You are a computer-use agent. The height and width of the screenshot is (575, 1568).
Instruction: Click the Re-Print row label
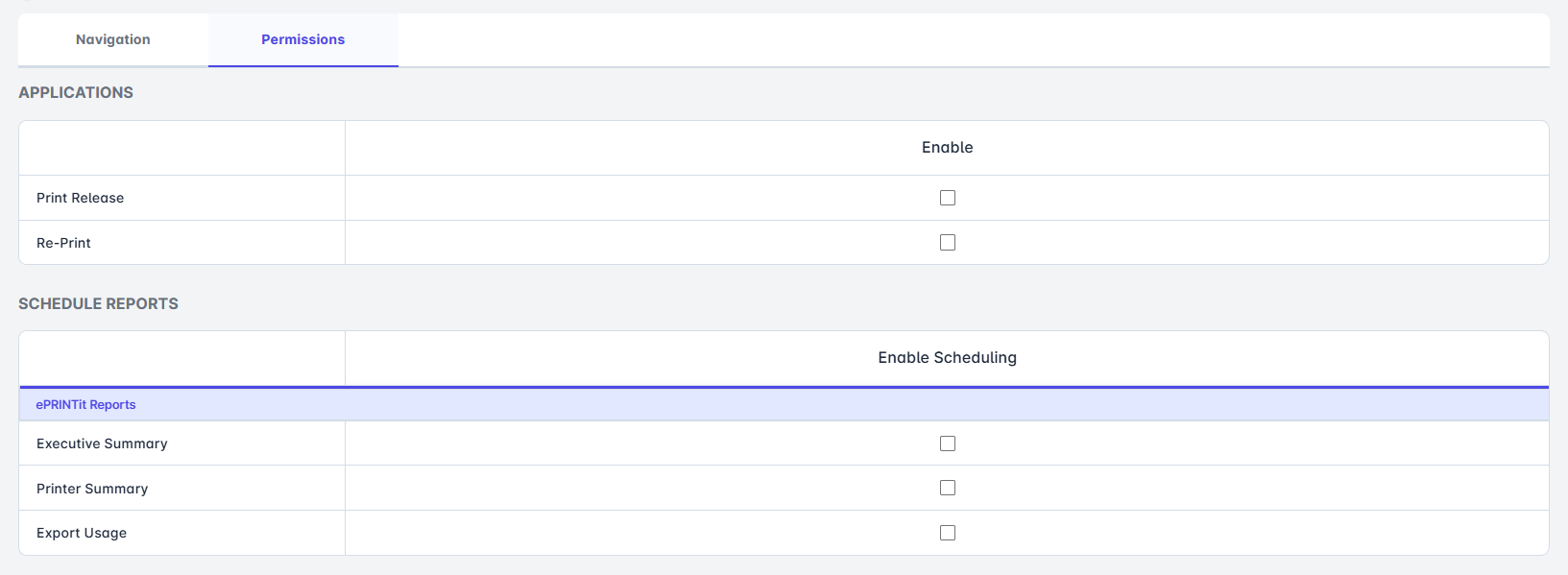[63, 243]
